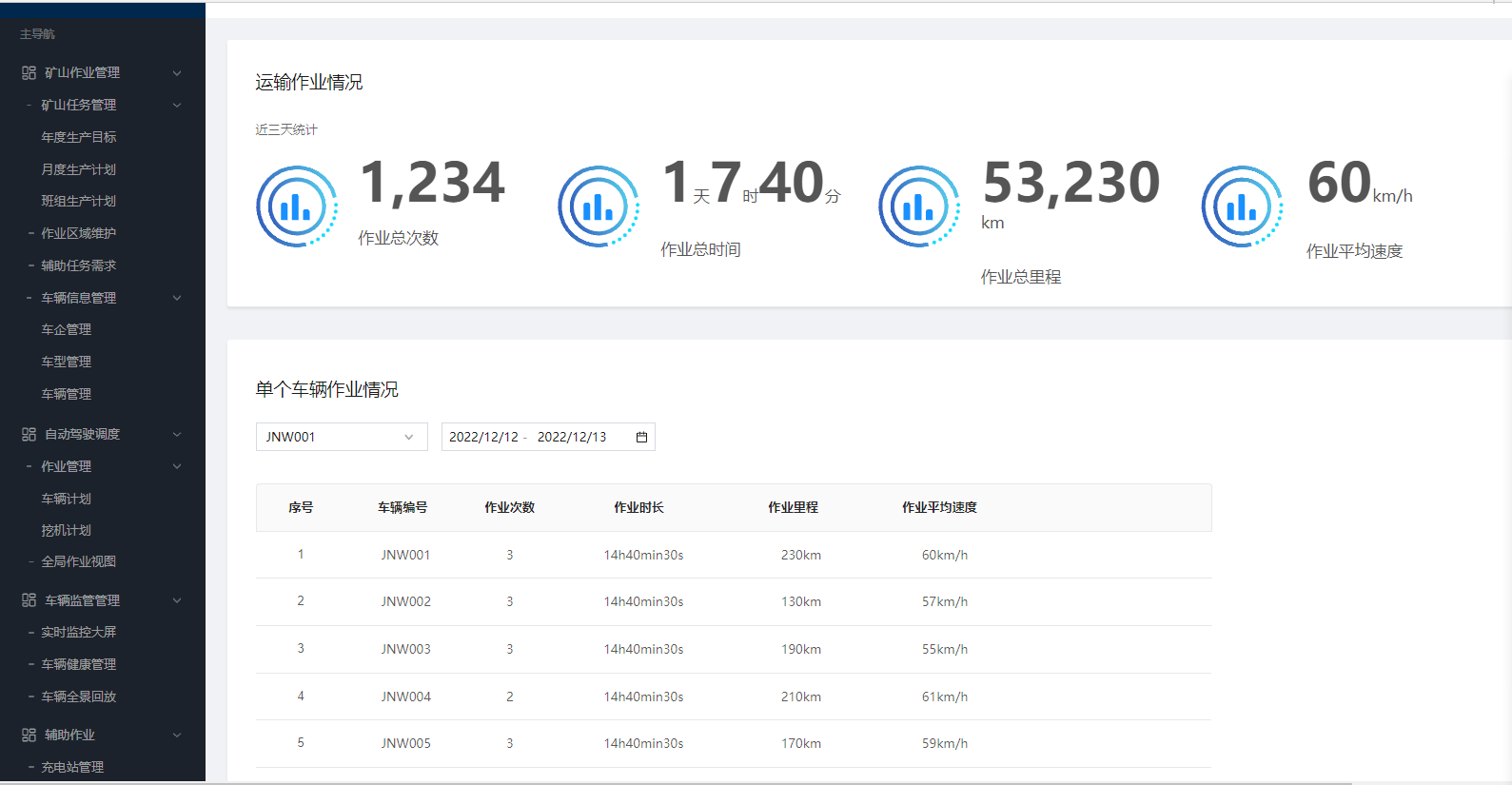The height and width of the screenshot is (785, 1512).
Task: Click the 59km/h speed cell
Action: coord(945,743)
